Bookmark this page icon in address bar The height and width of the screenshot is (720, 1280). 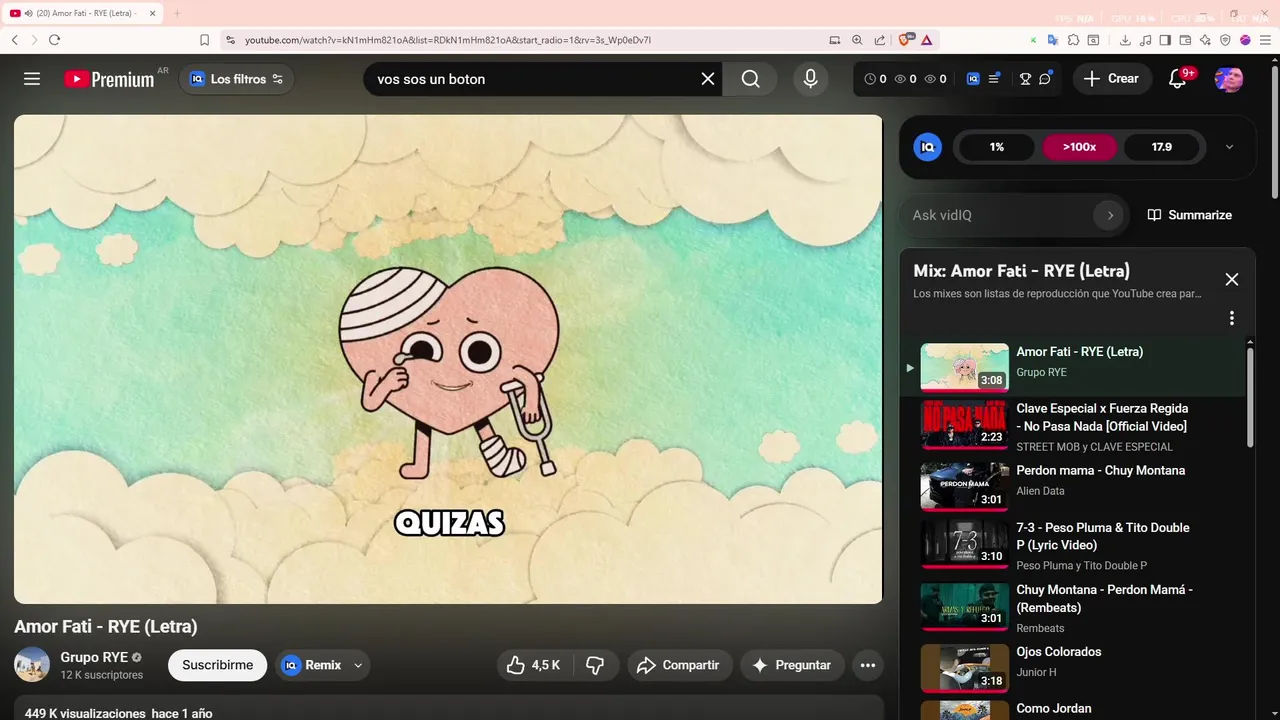[204, 40]
